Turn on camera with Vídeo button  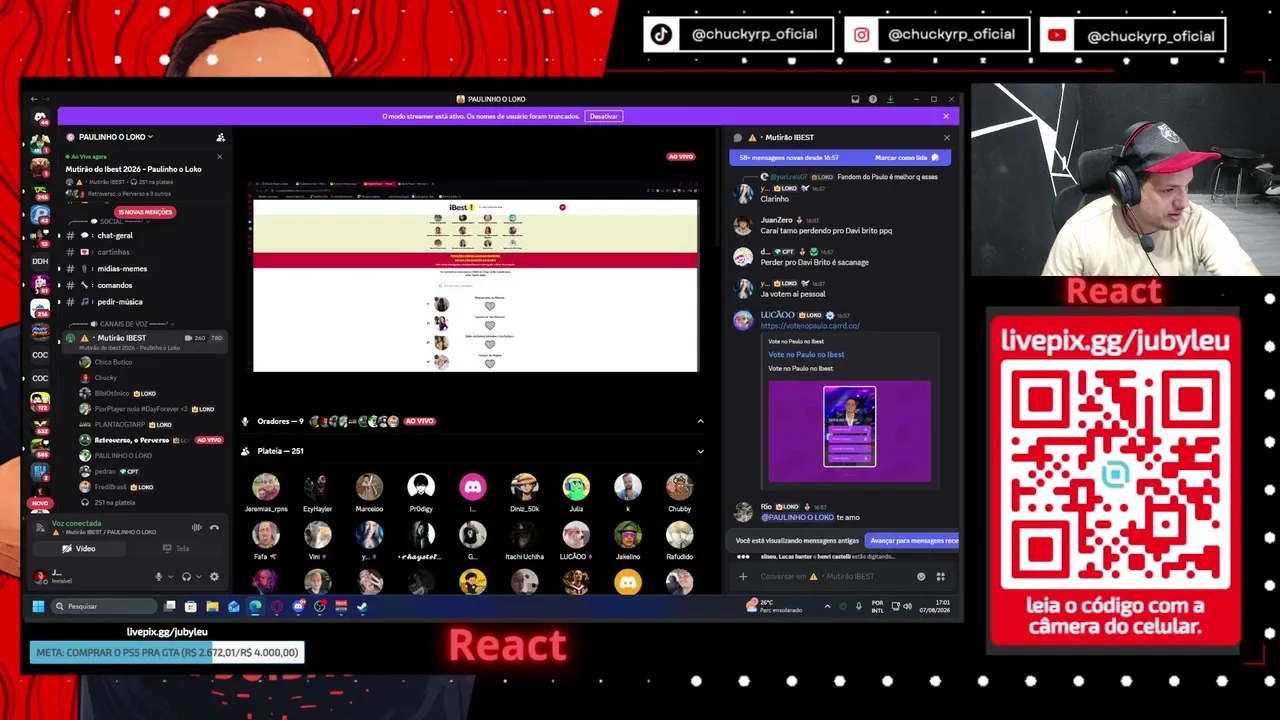[80, 548]
